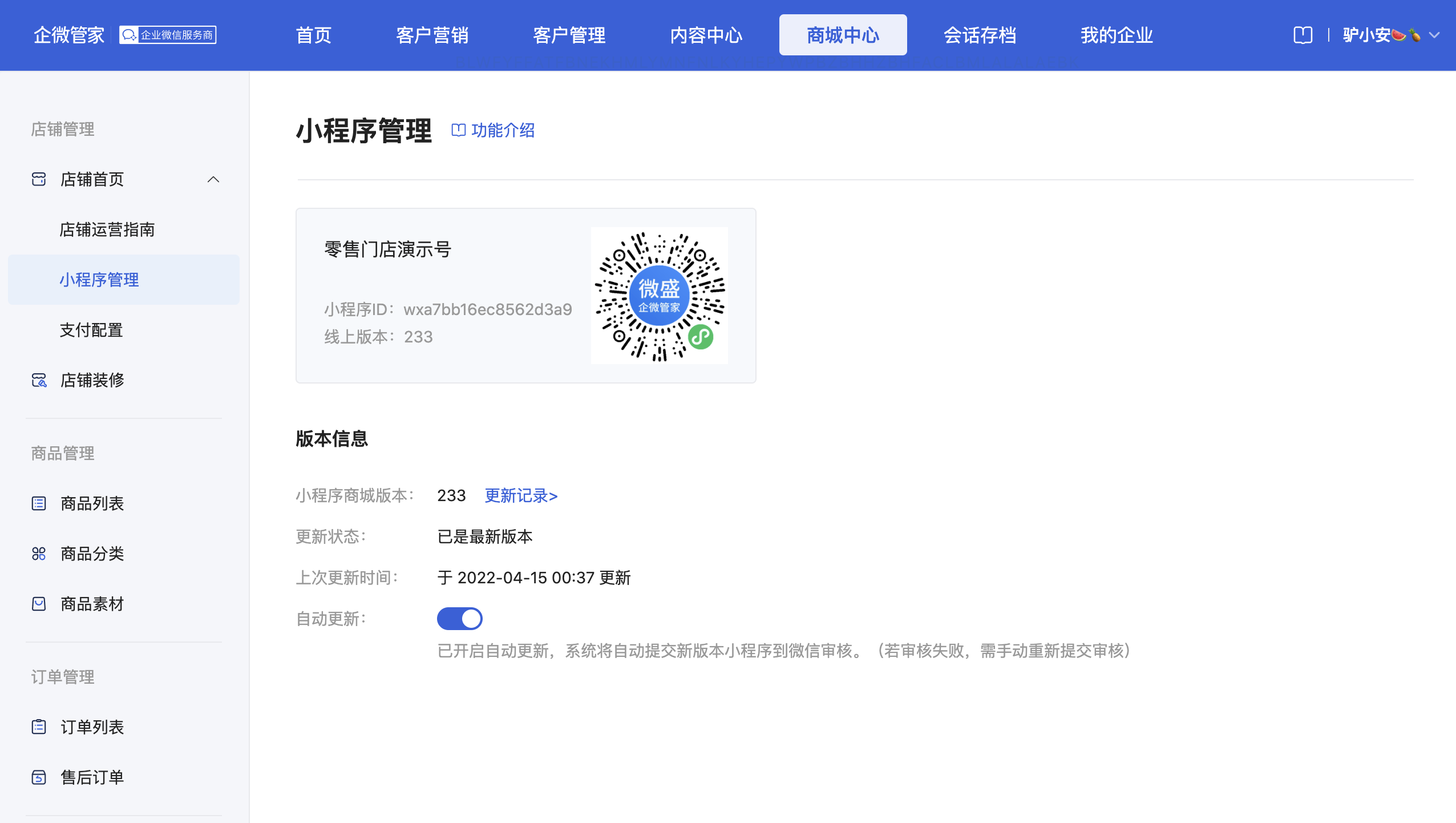
Task: Click the 店铺装修 decoration icon
Action: pyautogui.click(x=39, y=380)
